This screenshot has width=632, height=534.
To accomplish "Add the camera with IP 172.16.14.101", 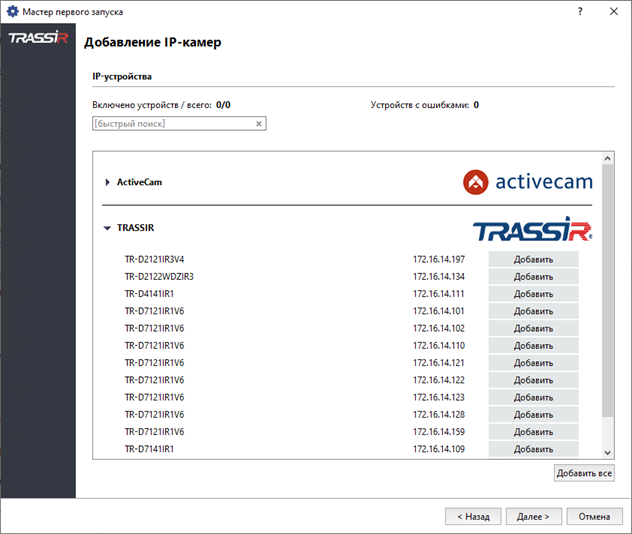I will (533, 311).
